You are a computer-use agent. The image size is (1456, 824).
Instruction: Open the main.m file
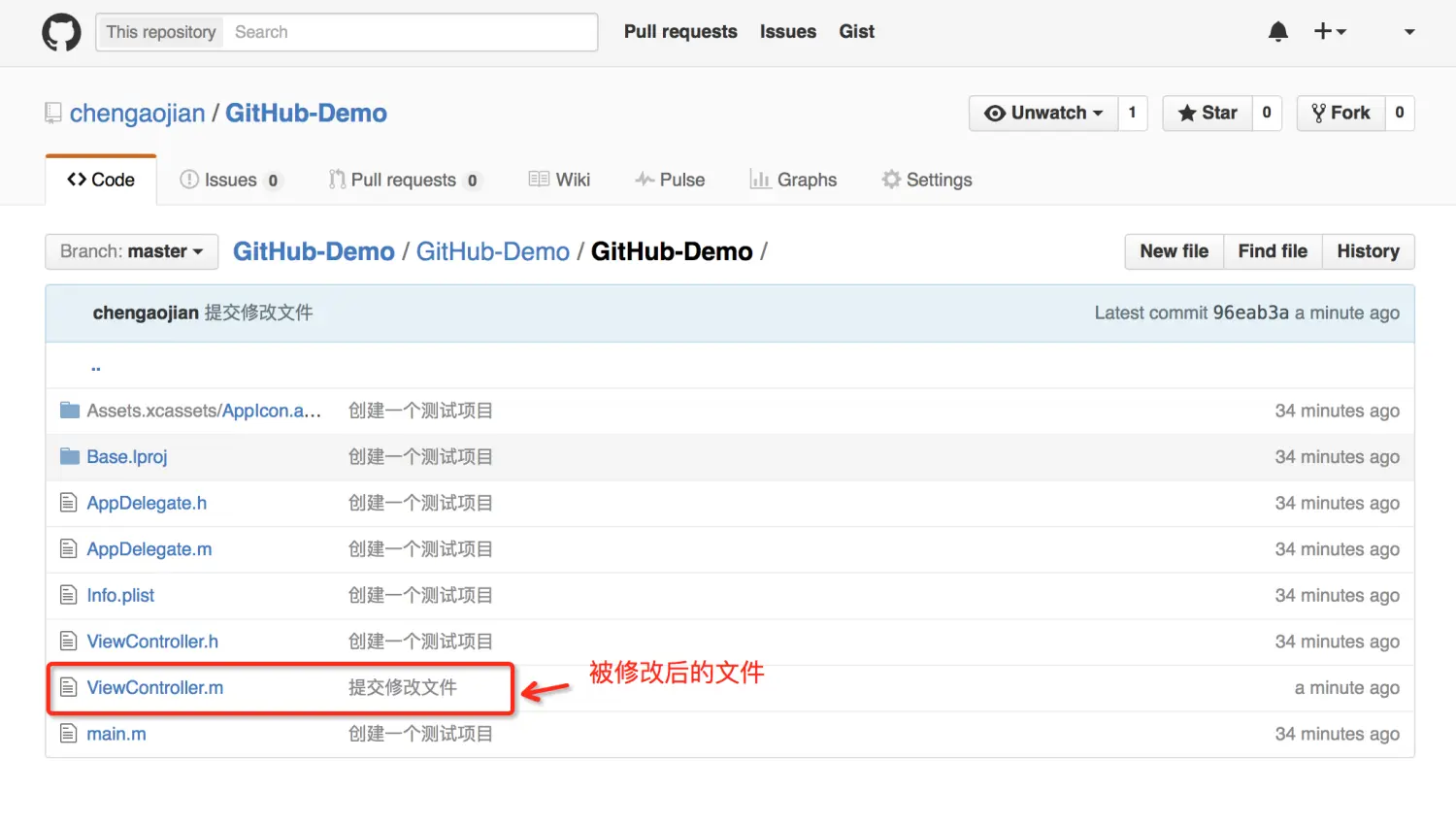coord(116,734)
